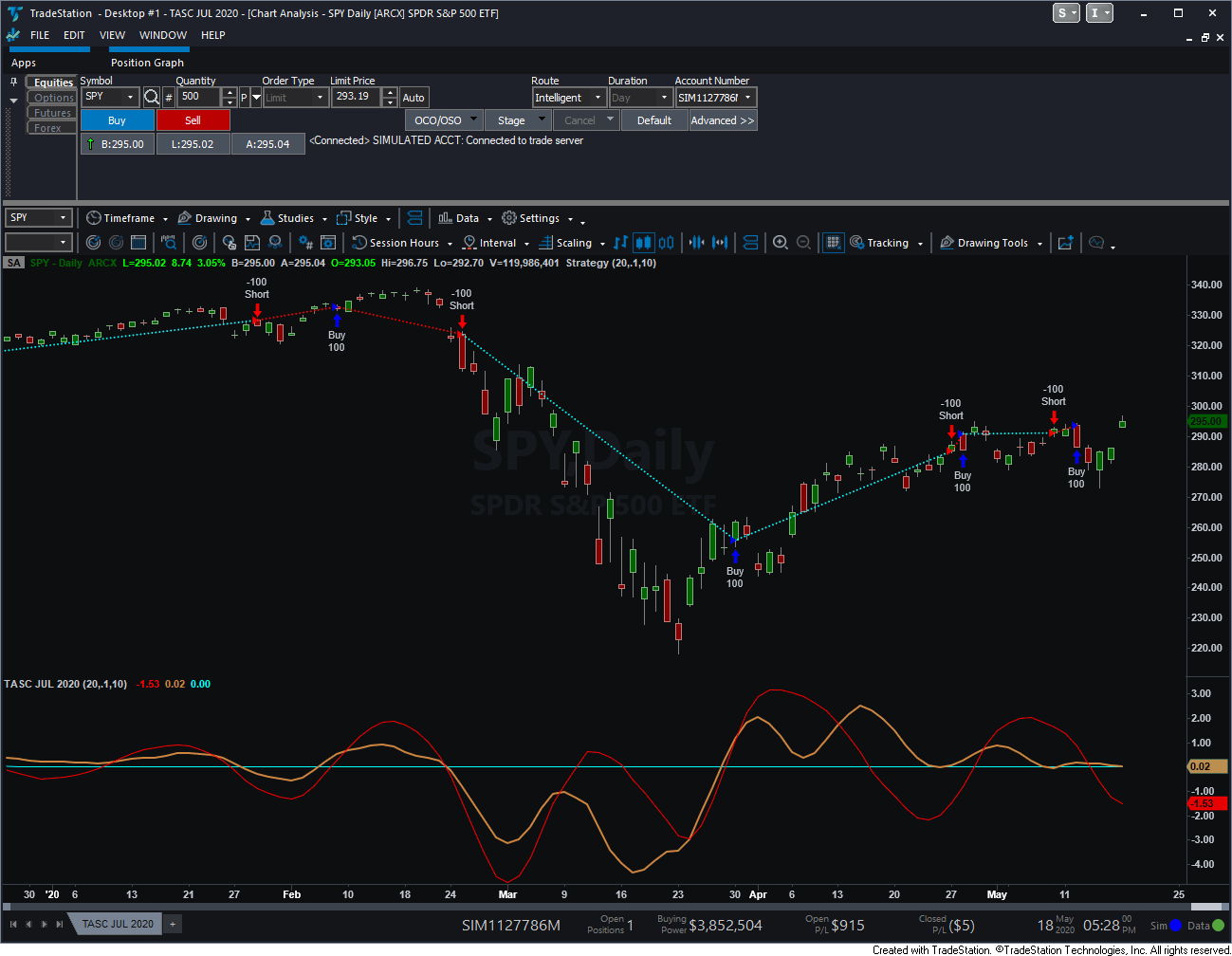The height and width of the screenshot is (956, 1232).
Task: Click the stacked panes icon next to Tracking
Action: pos(750,243)
